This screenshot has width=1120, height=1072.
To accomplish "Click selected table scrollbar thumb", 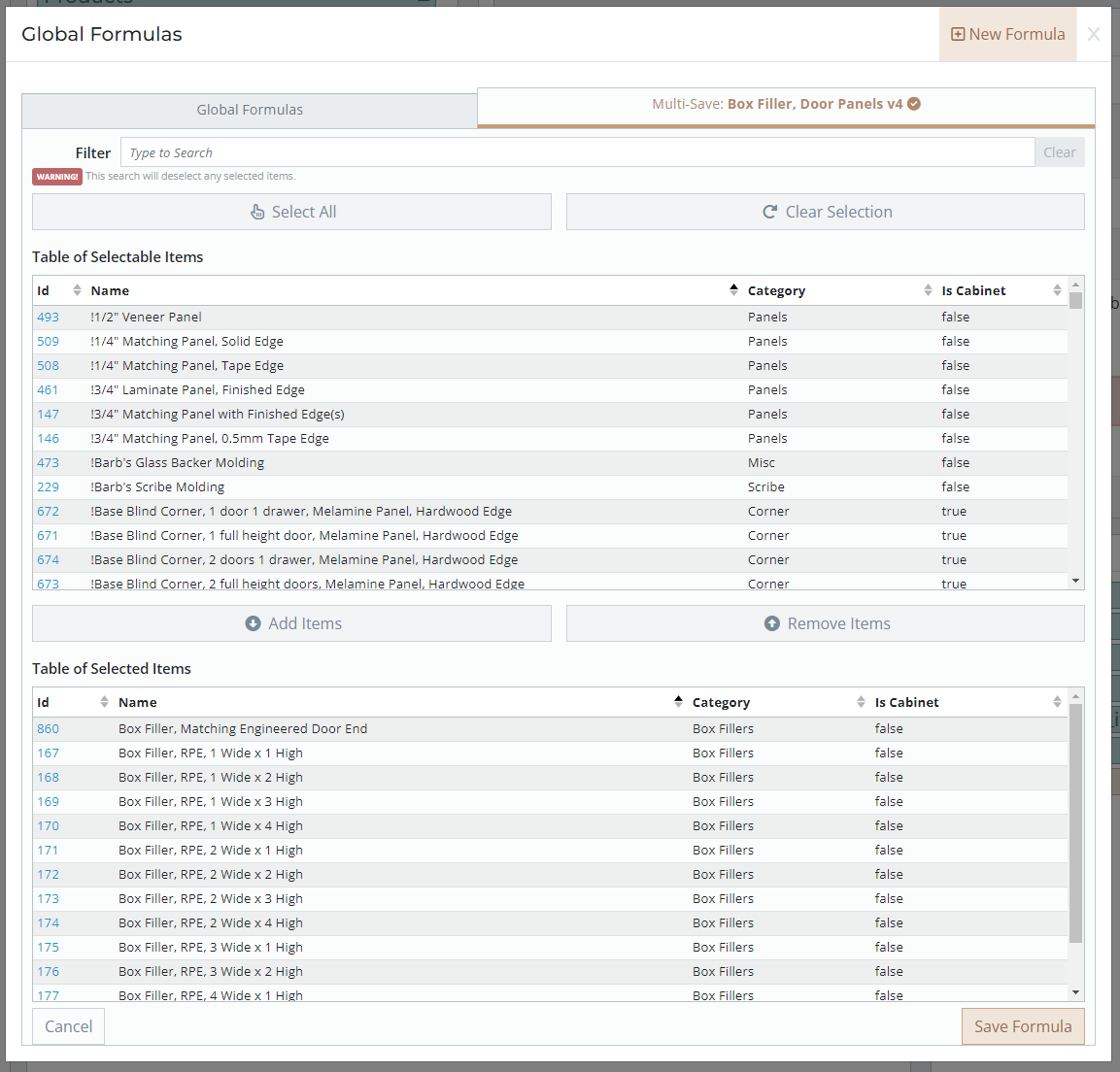I will tap(1075, 822).
